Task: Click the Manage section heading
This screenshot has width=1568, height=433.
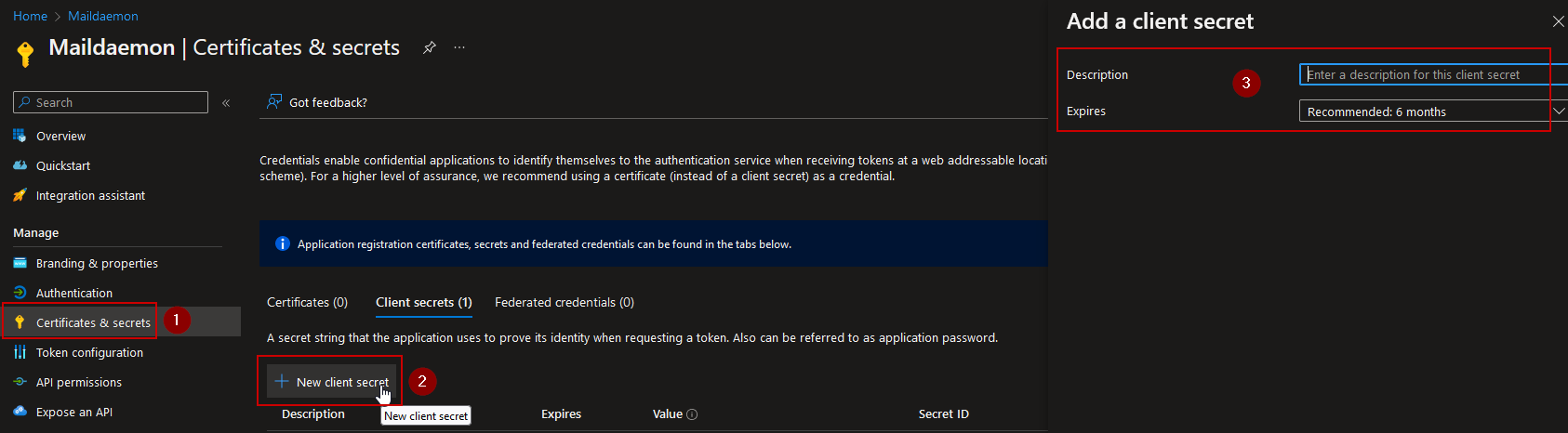Action: tap(35, 232)
